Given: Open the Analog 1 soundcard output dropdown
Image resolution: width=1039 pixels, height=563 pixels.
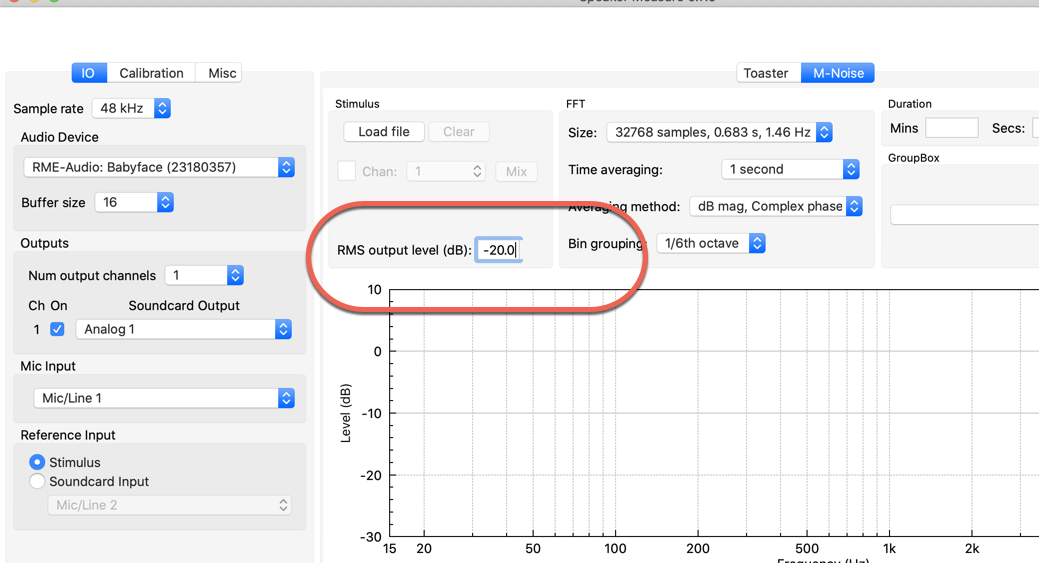Looking at the screenshot, I should coord(184,329).
